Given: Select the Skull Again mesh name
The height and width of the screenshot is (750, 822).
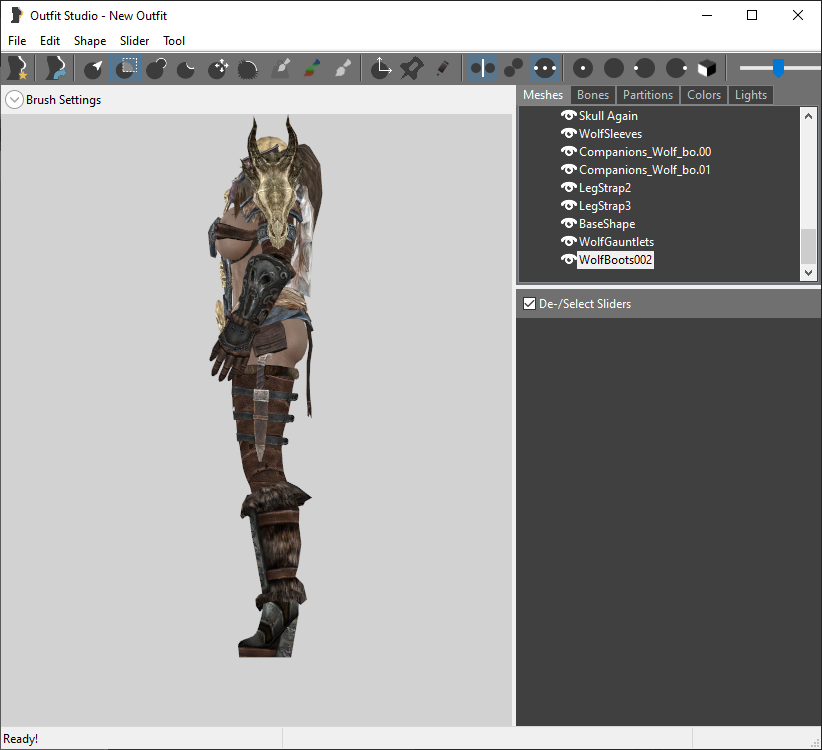Looking at the screenshot, I should tap(608, 116).
